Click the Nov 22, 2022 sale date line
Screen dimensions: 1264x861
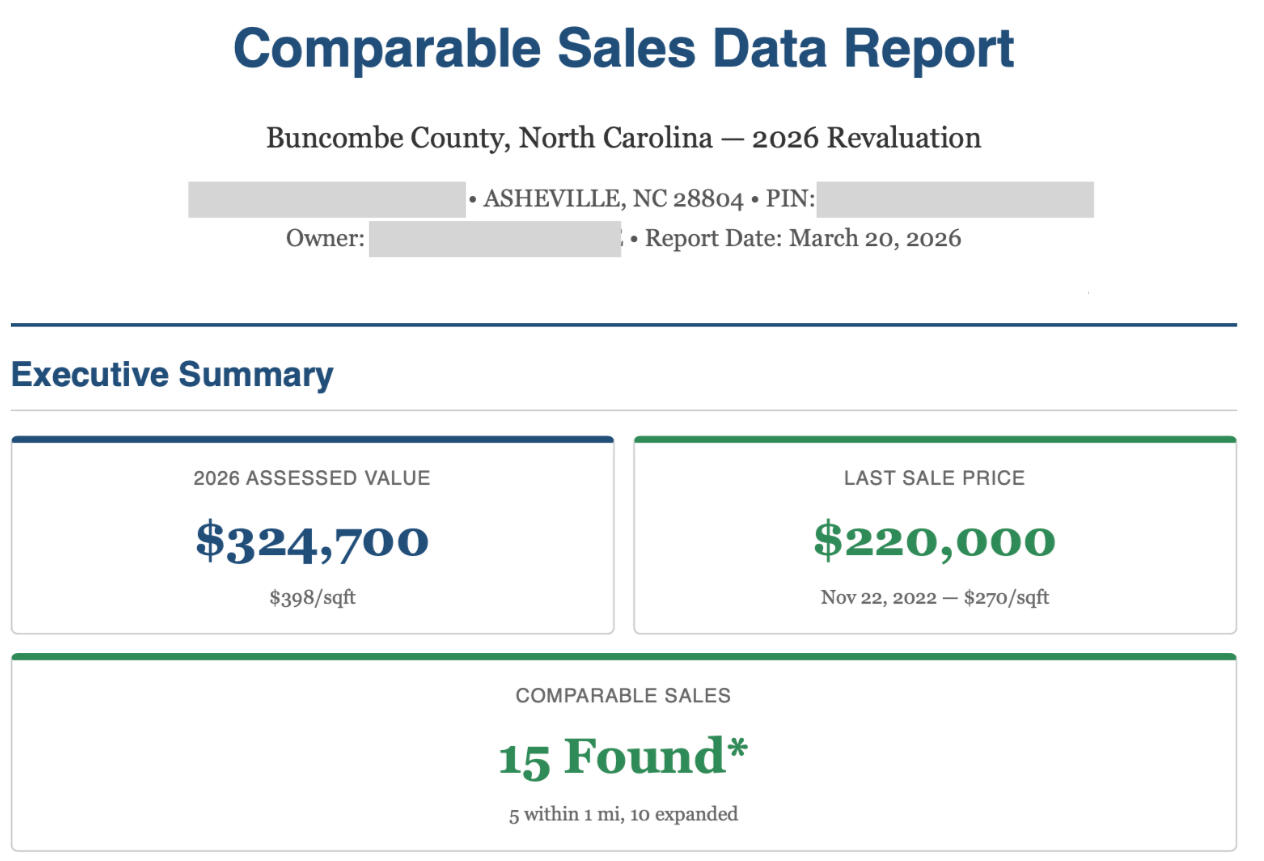tap(934, 598)
